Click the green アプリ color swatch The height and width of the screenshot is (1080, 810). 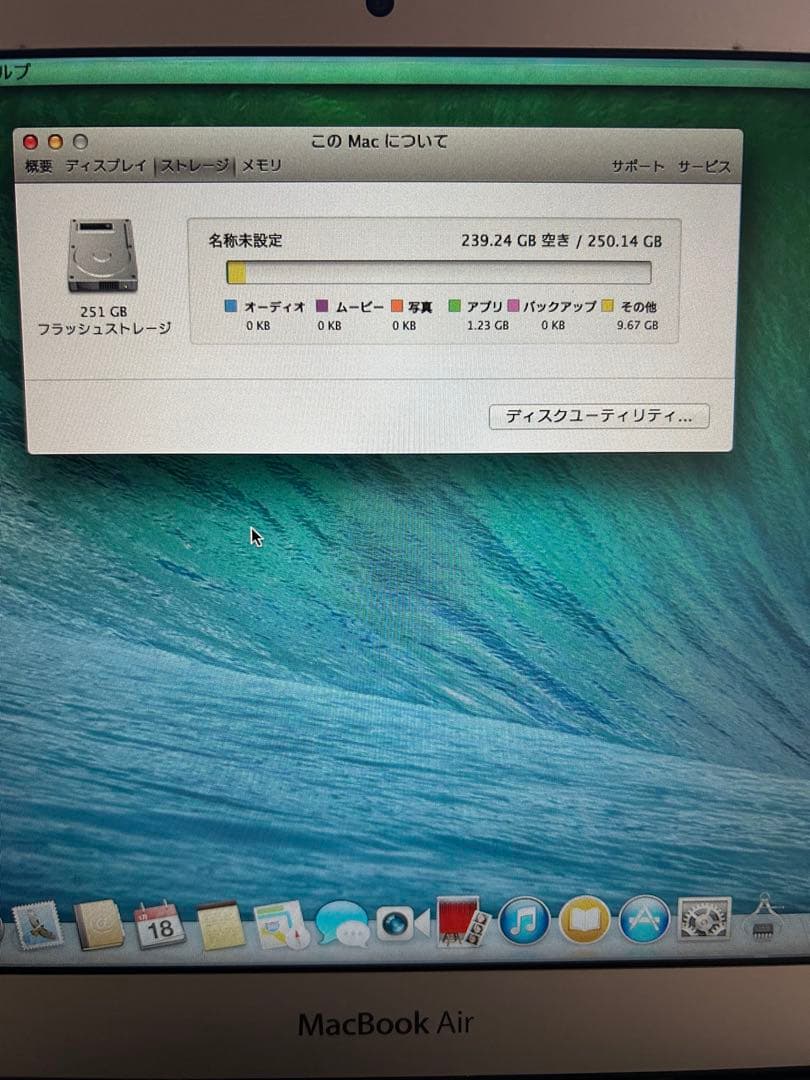point(454,306)
